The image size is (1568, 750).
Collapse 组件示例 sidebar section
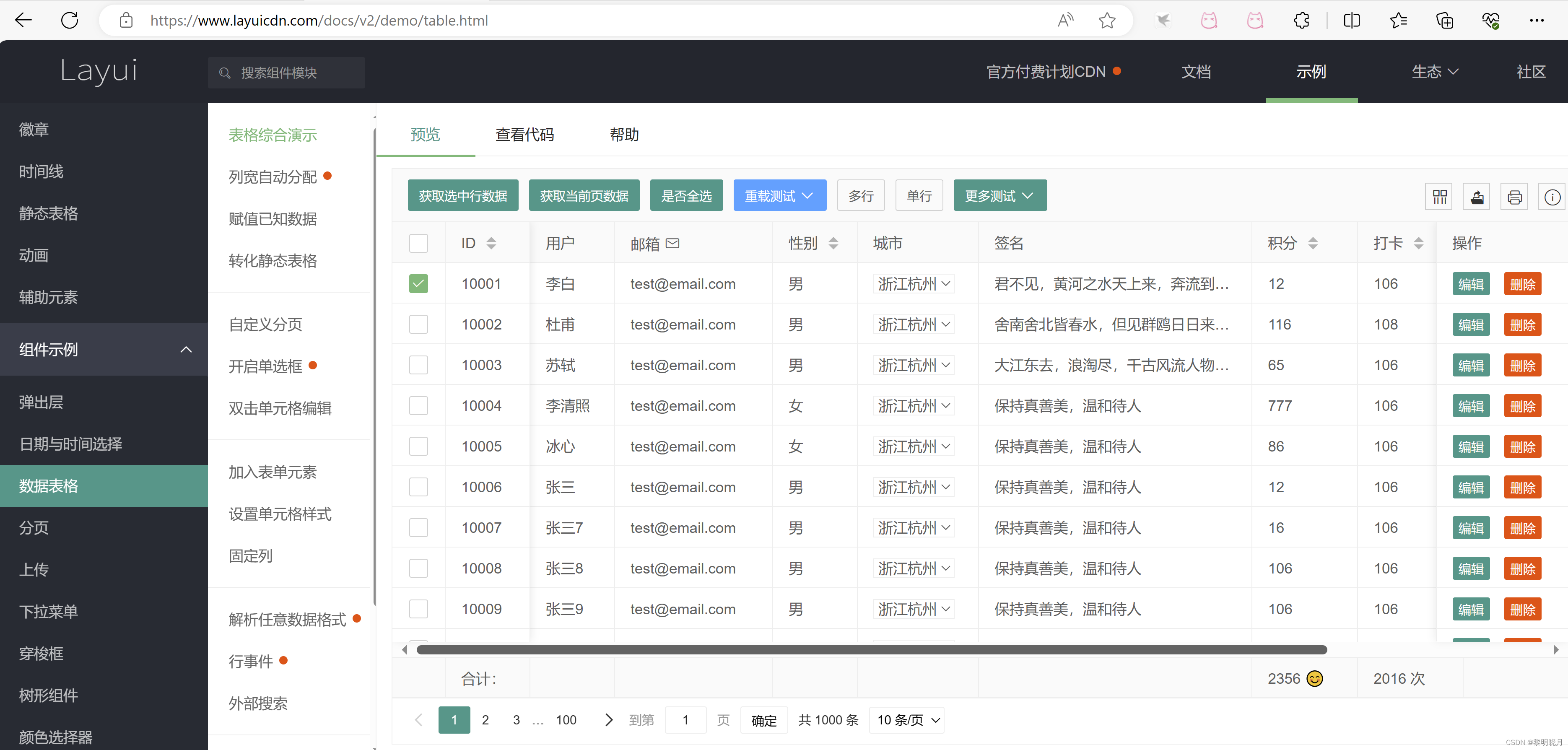104,350
